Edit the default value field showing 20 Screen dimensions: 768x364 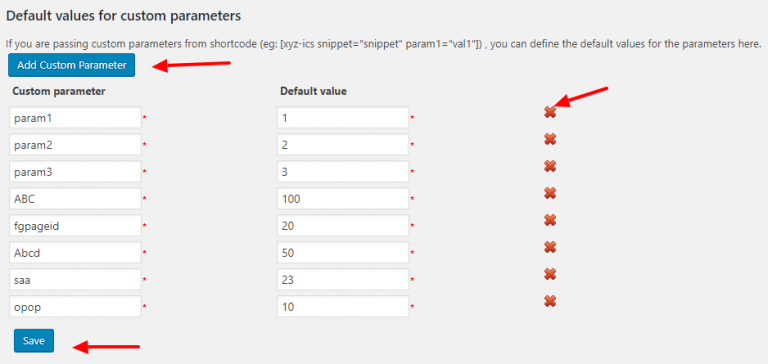point(343,225)
